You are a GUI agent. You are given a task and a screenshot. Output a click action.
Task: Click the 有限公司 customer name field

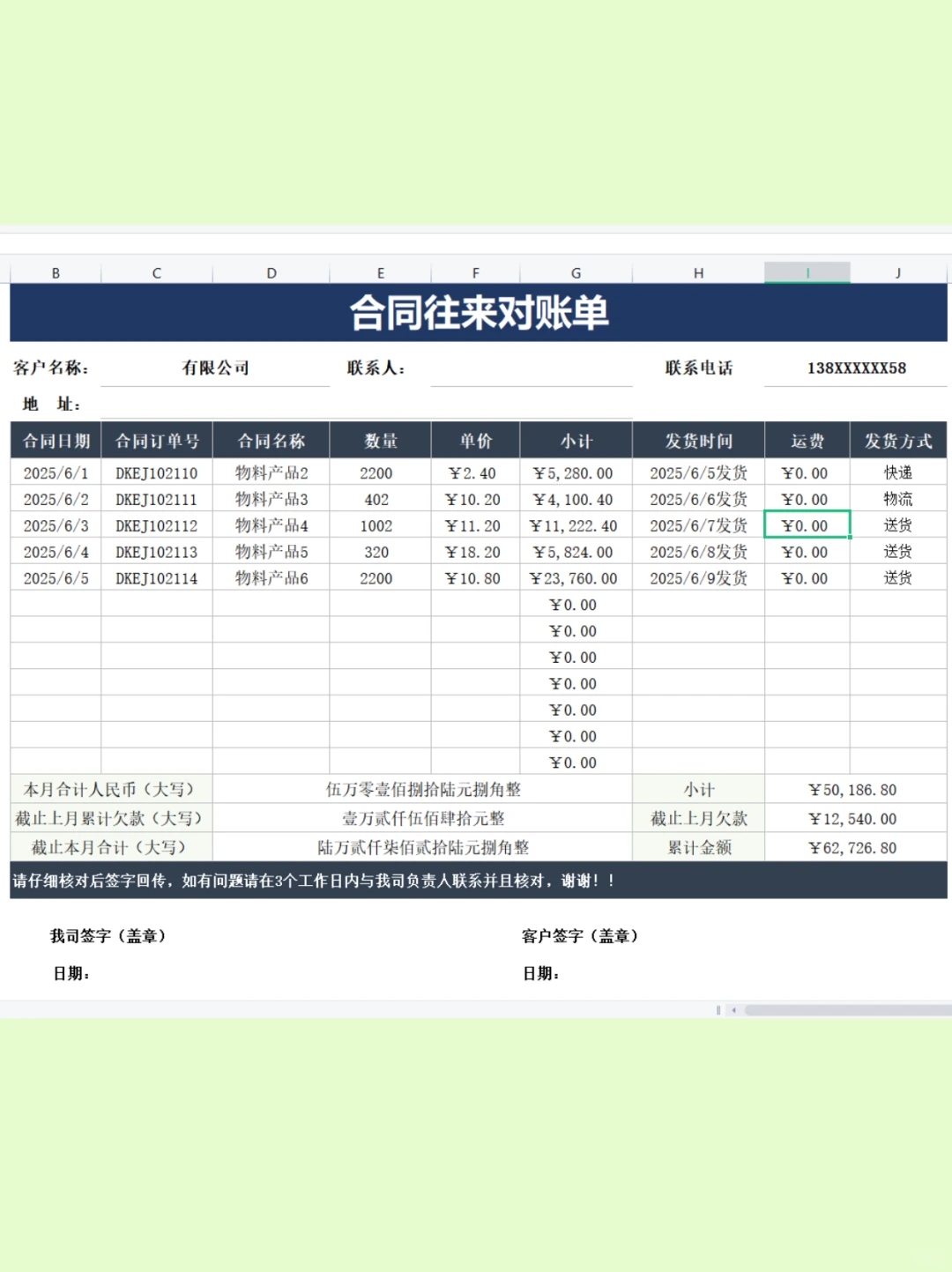tap(216, 368)
